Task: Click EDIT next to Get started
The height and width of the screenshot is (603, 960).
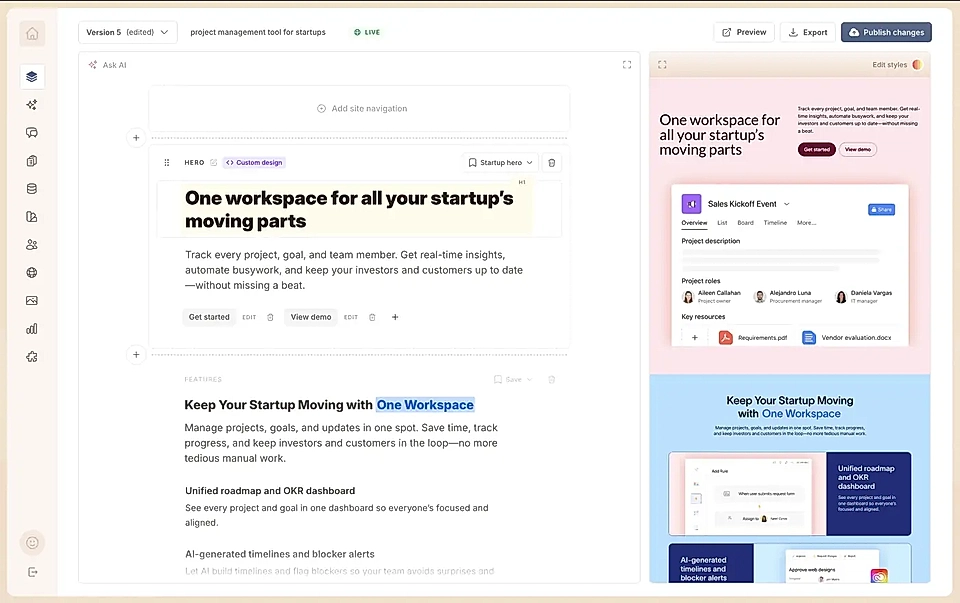Action: [x=249, y=317]
